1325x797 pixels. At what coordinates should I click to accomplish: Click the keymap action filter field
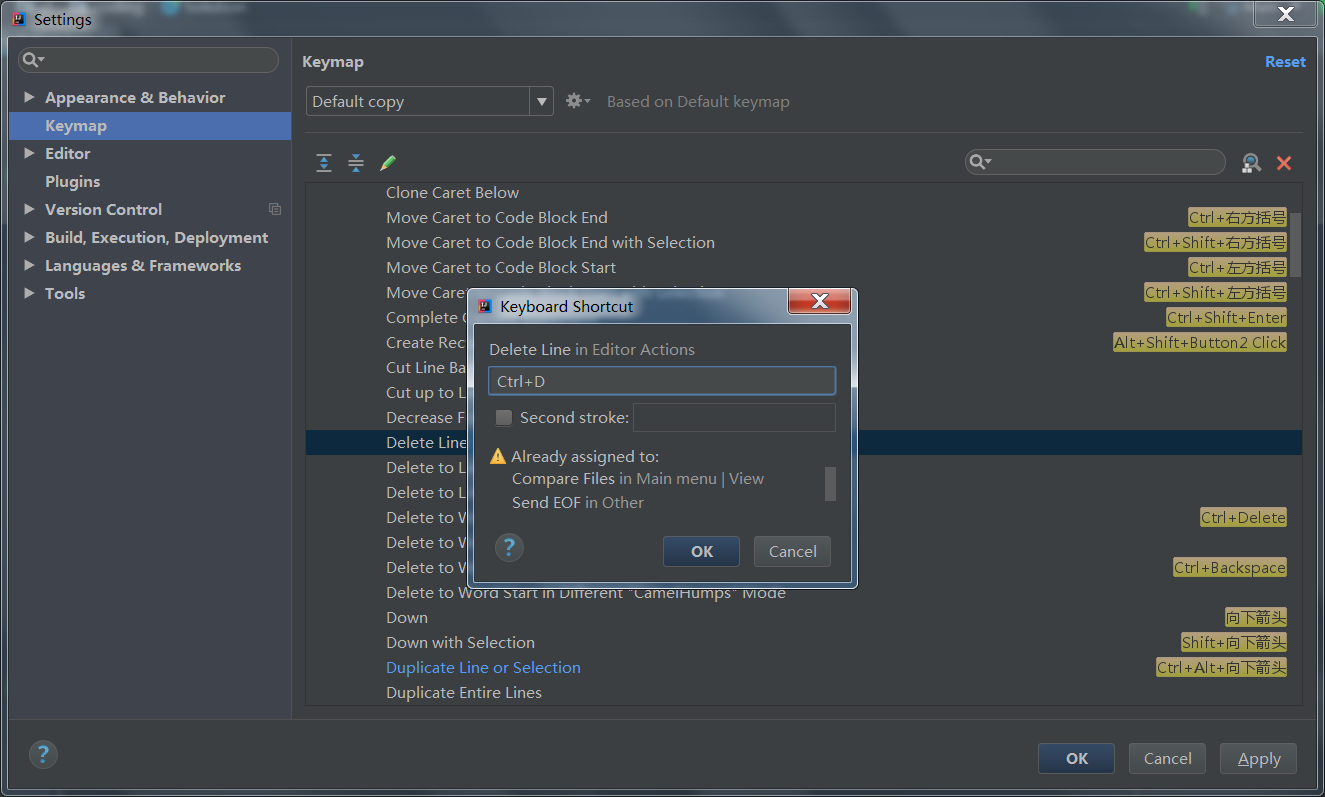(x=1095, y=162)
